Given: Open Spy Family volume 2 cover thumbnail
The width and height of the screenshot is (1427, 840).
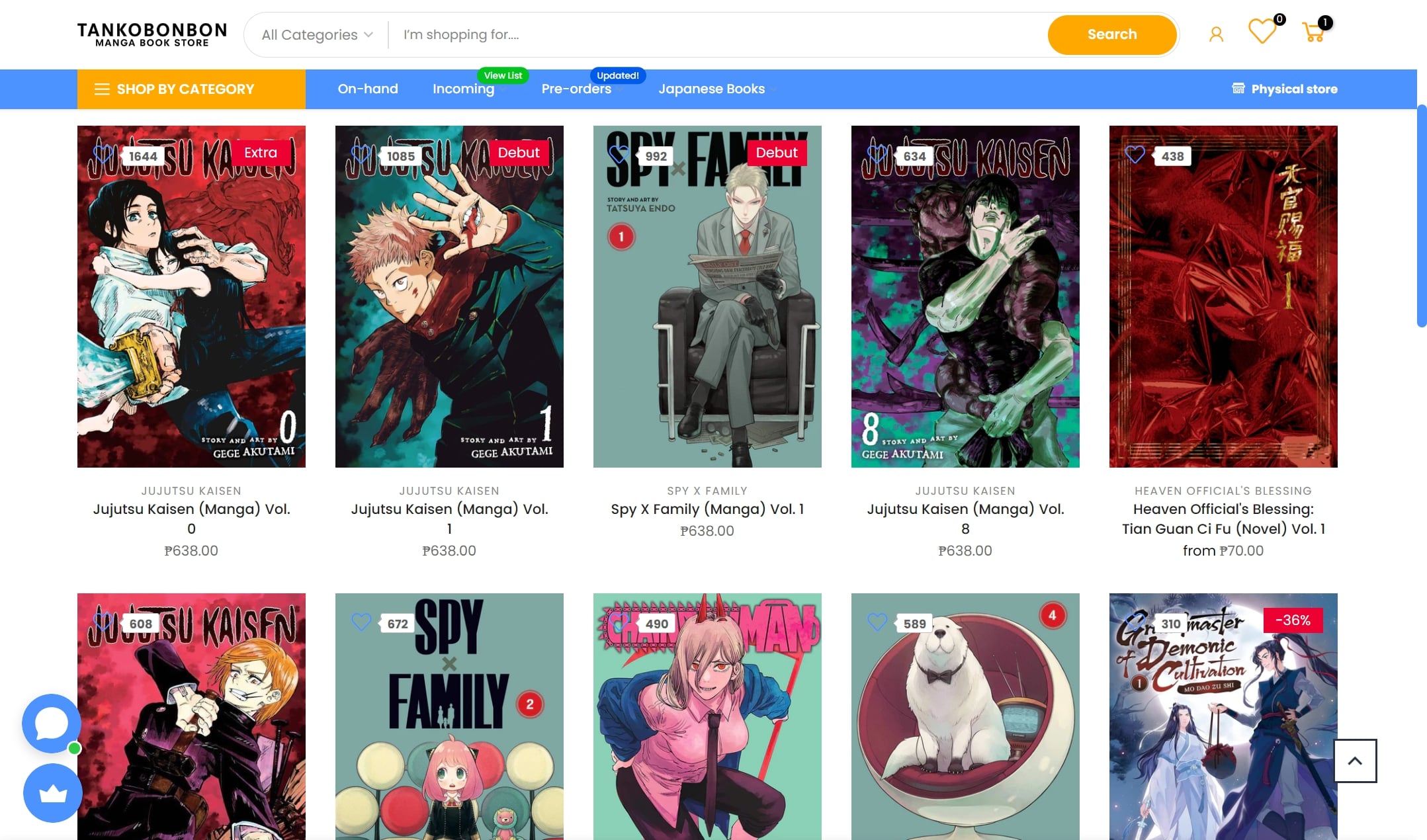Looking at the screenshot, I should (x=449, y=716).
